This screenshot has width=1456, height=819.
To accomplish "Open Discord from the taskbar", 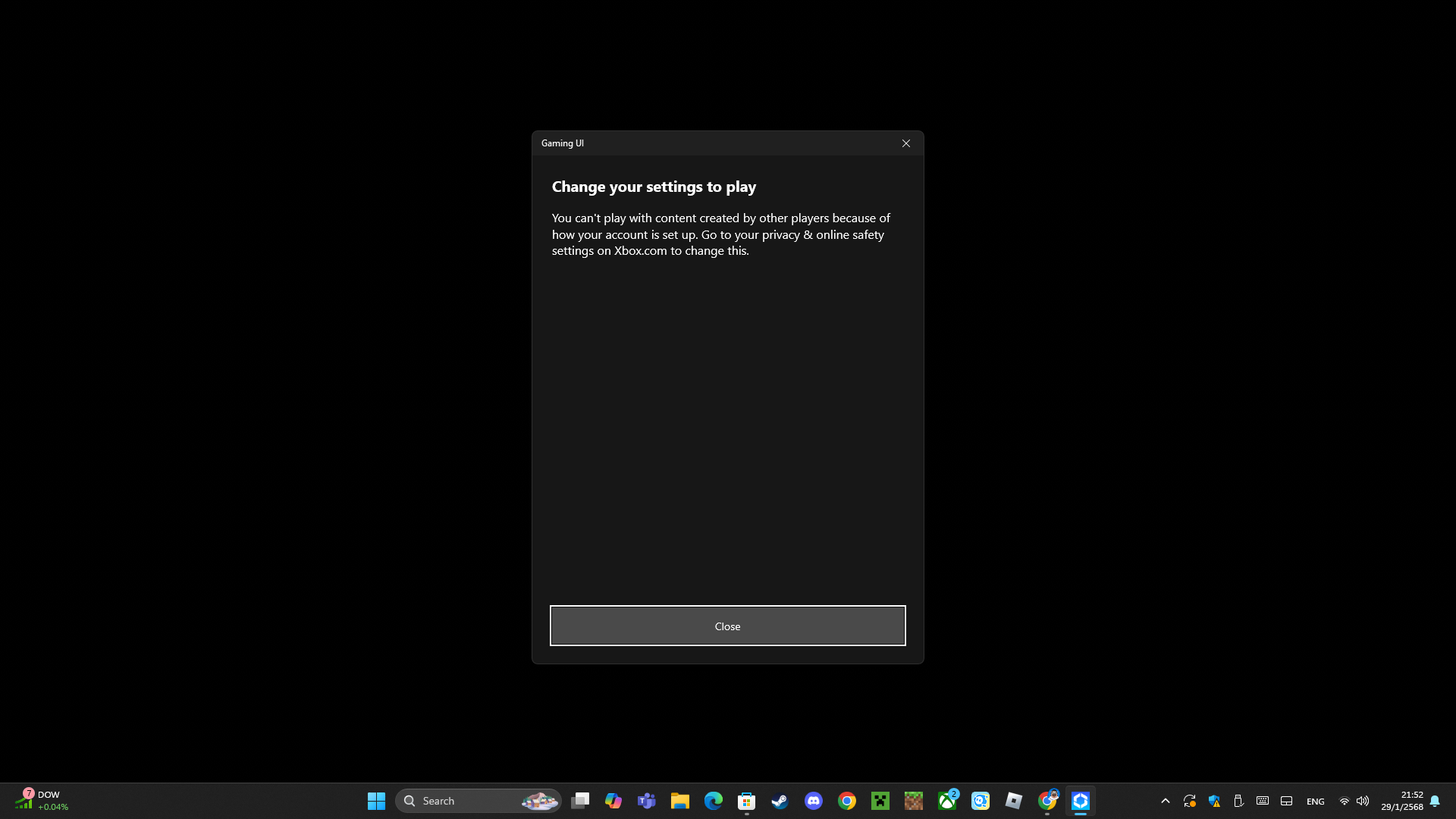I will tap(814, 801).
